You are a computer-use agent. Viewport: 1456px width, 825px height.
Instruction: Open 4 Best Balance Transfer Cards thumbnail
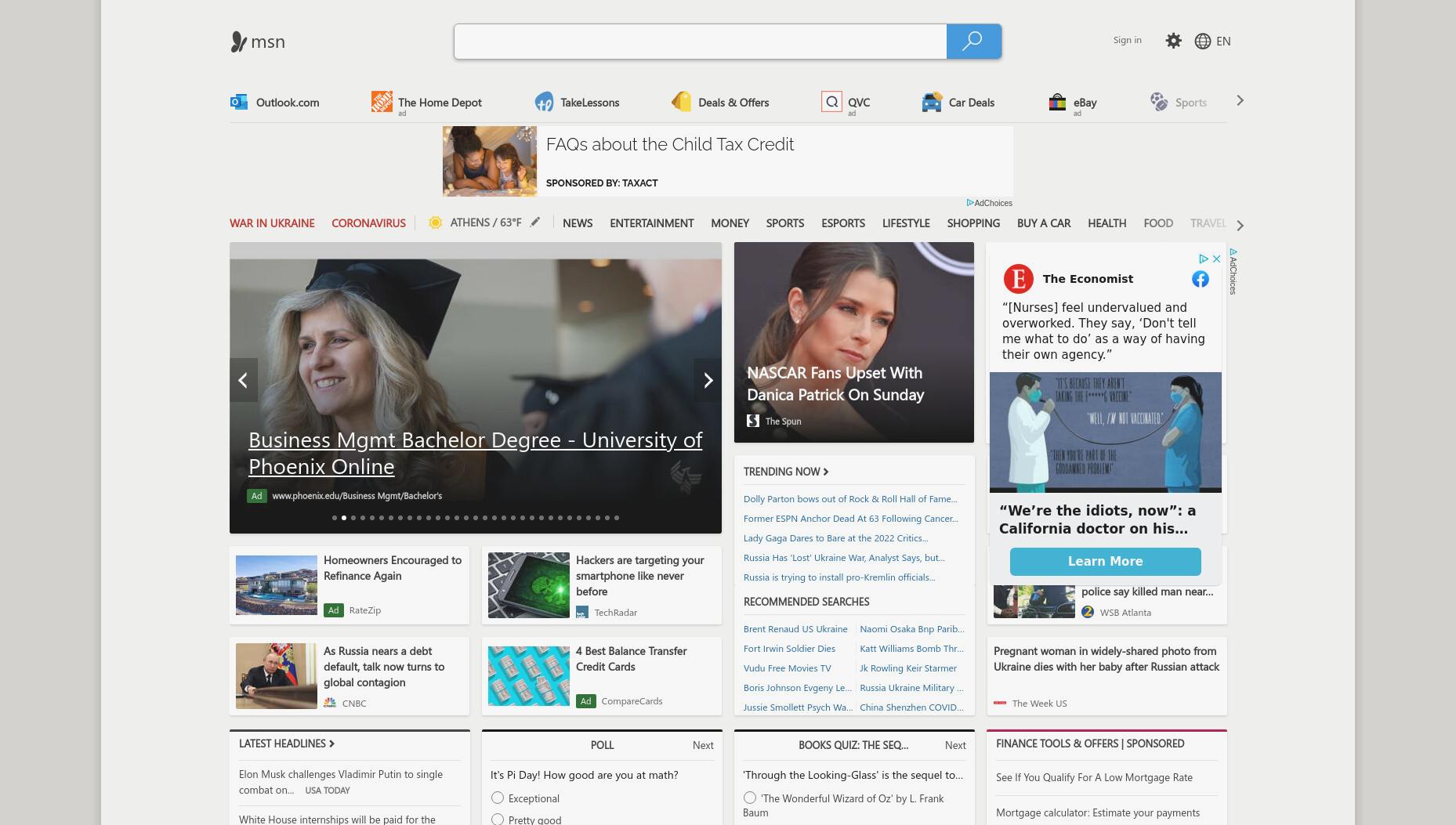pyautogui.click(x=529, y=676)
